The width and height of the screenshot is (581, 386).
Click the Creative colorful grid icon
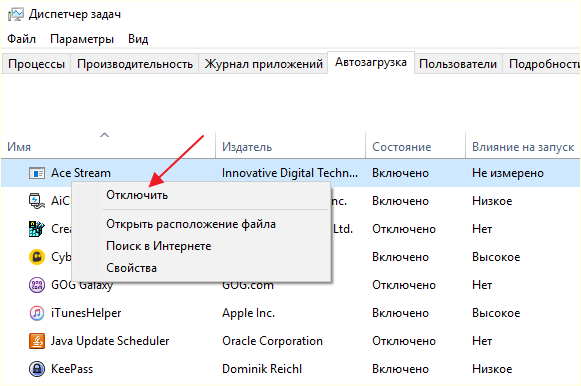coord(37,229)
